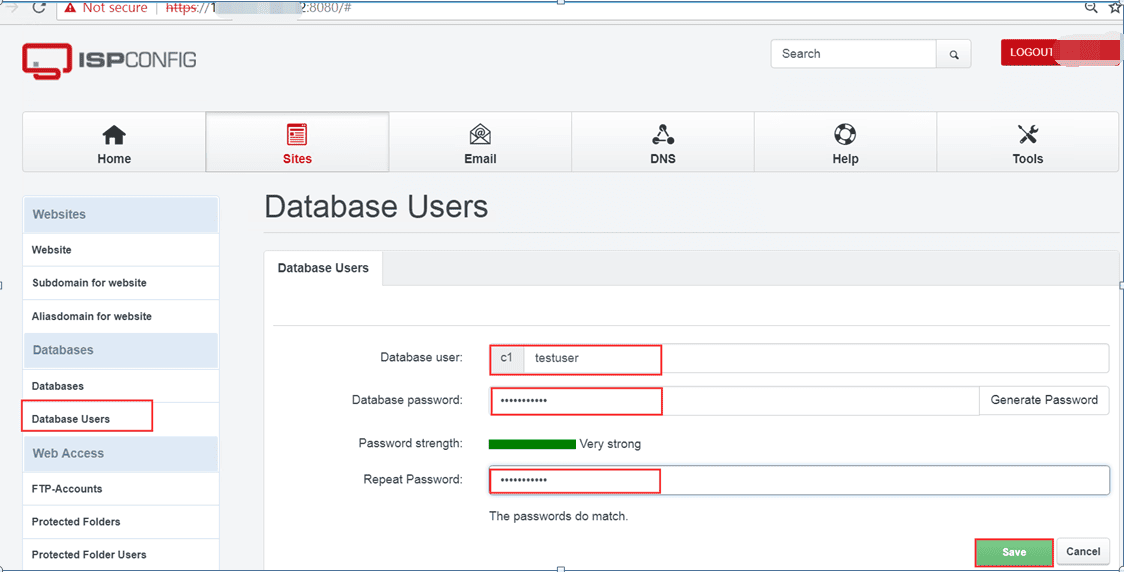Click the green password strength bar
This screenshot has width=1124, height=572.
click(532, 444)
